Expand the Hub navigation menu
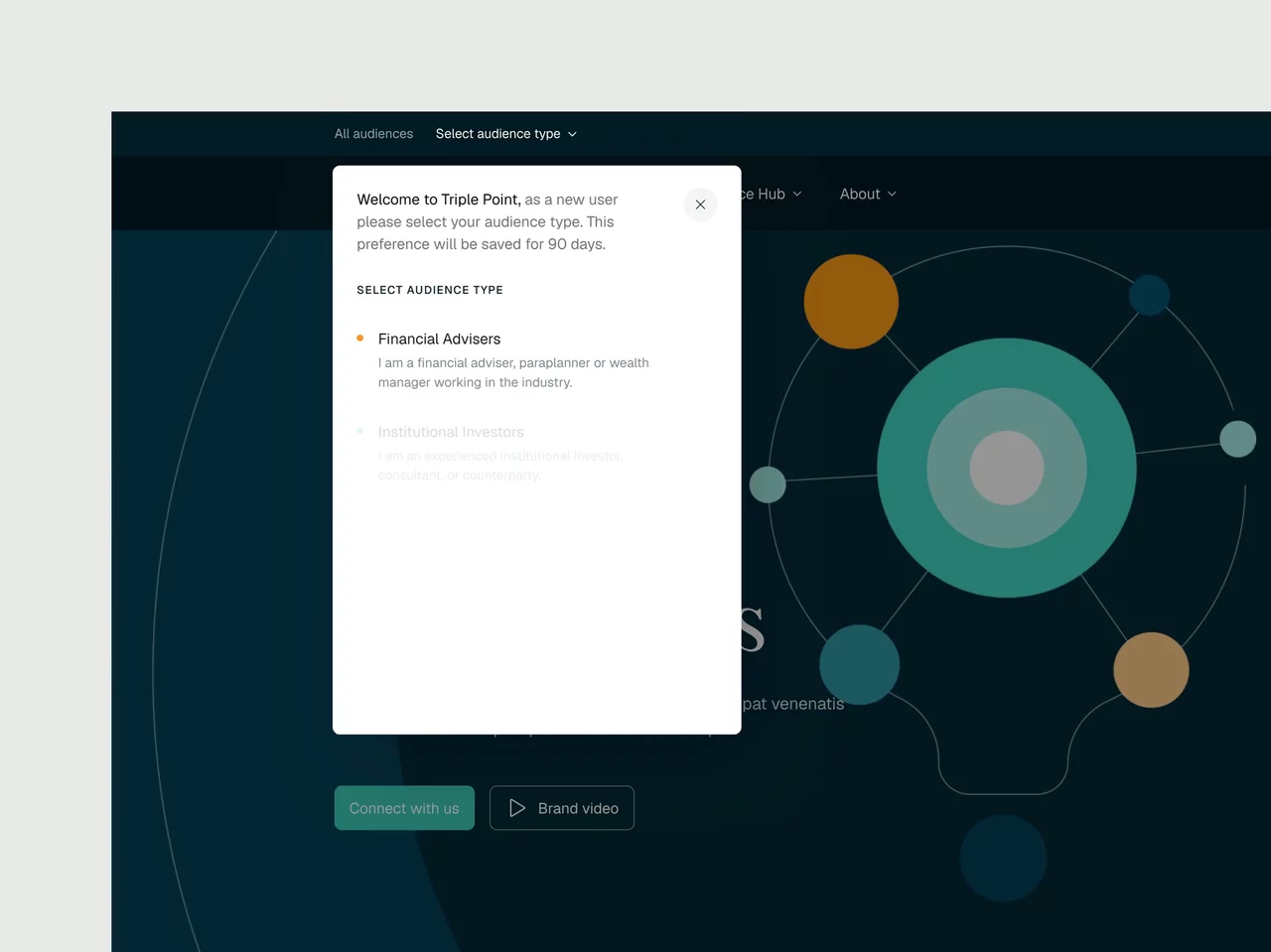Image resolution: width=1271 pixels, height=952 pixels. 772,195
